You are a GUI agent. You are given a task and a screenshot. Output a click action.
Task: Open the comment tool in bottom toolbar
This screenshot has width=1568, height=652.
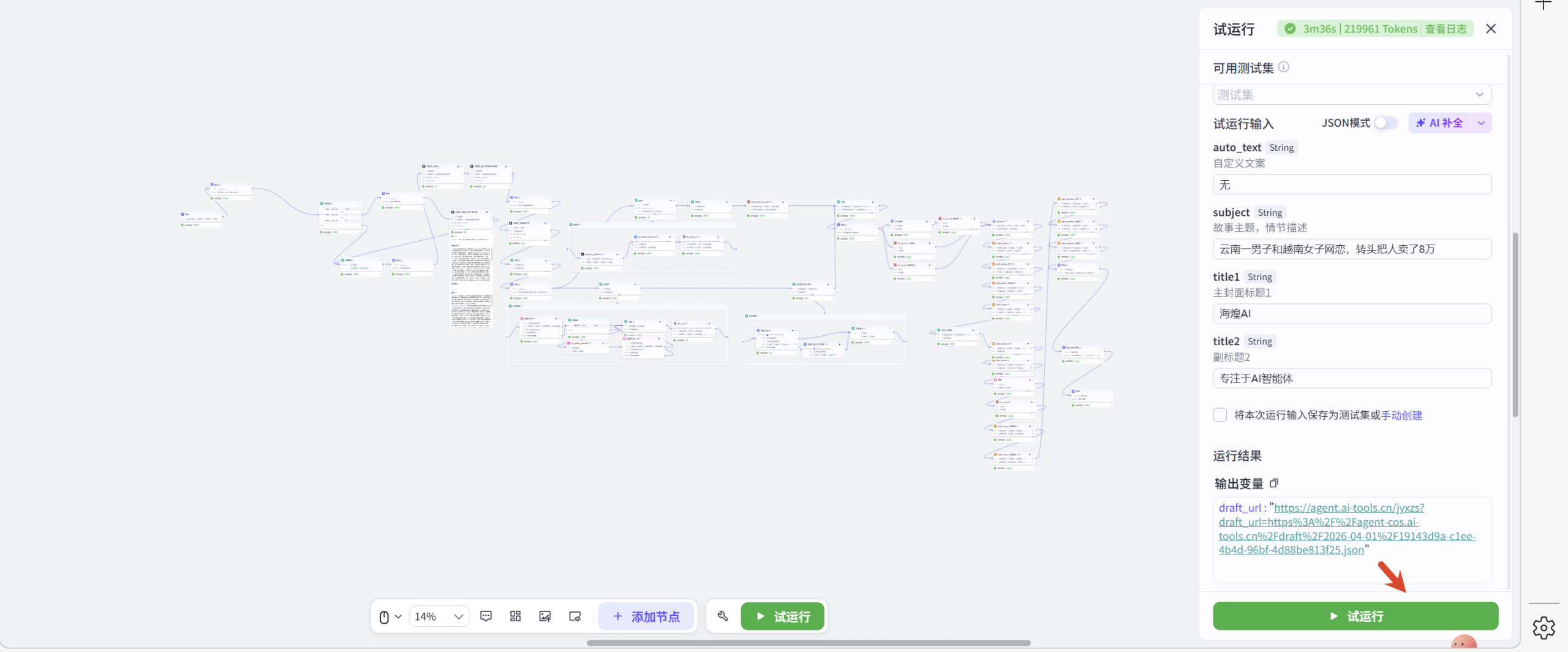[486, 616]
